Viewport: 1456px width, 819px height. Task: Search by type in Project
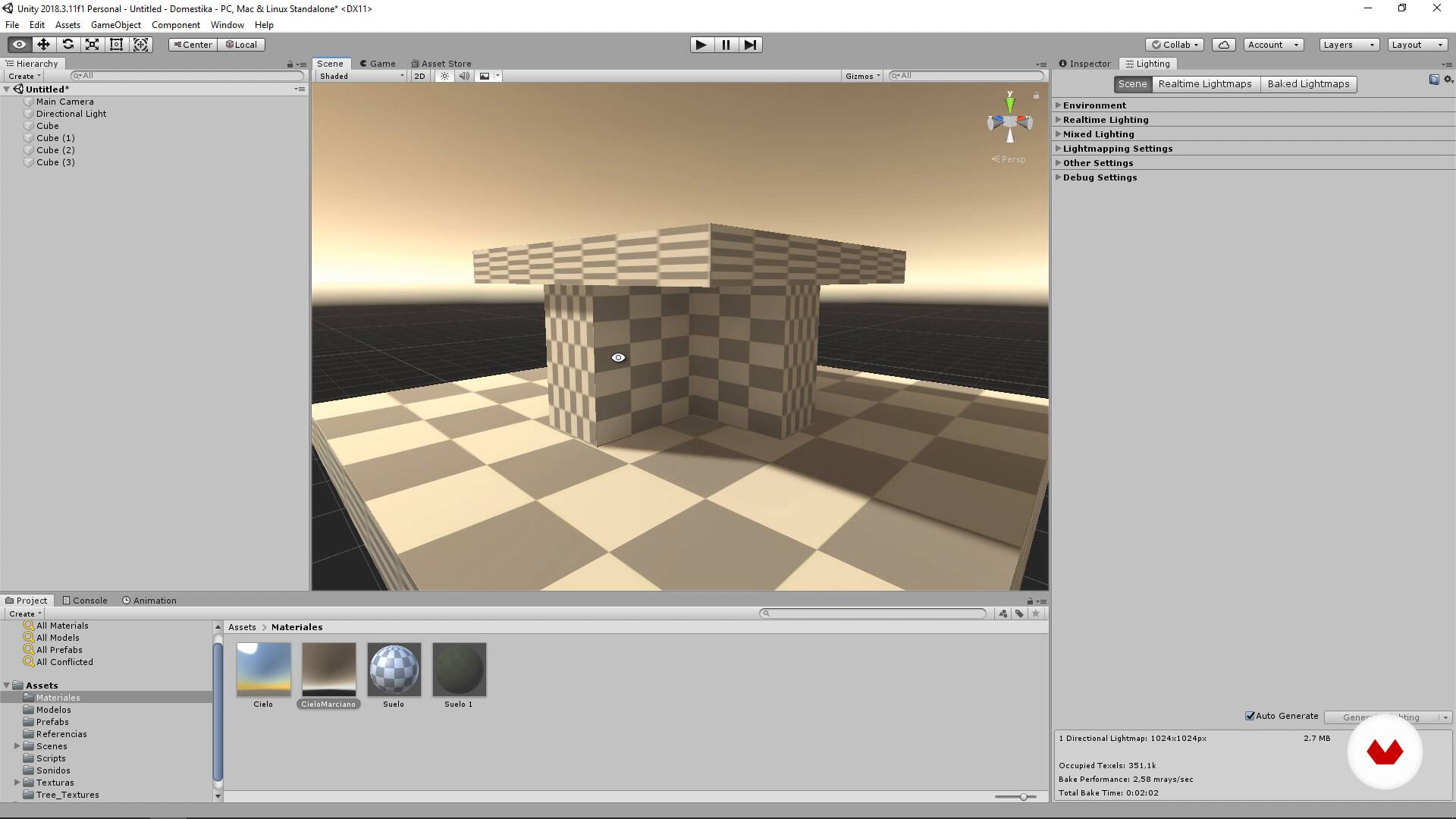(1003, 613)
